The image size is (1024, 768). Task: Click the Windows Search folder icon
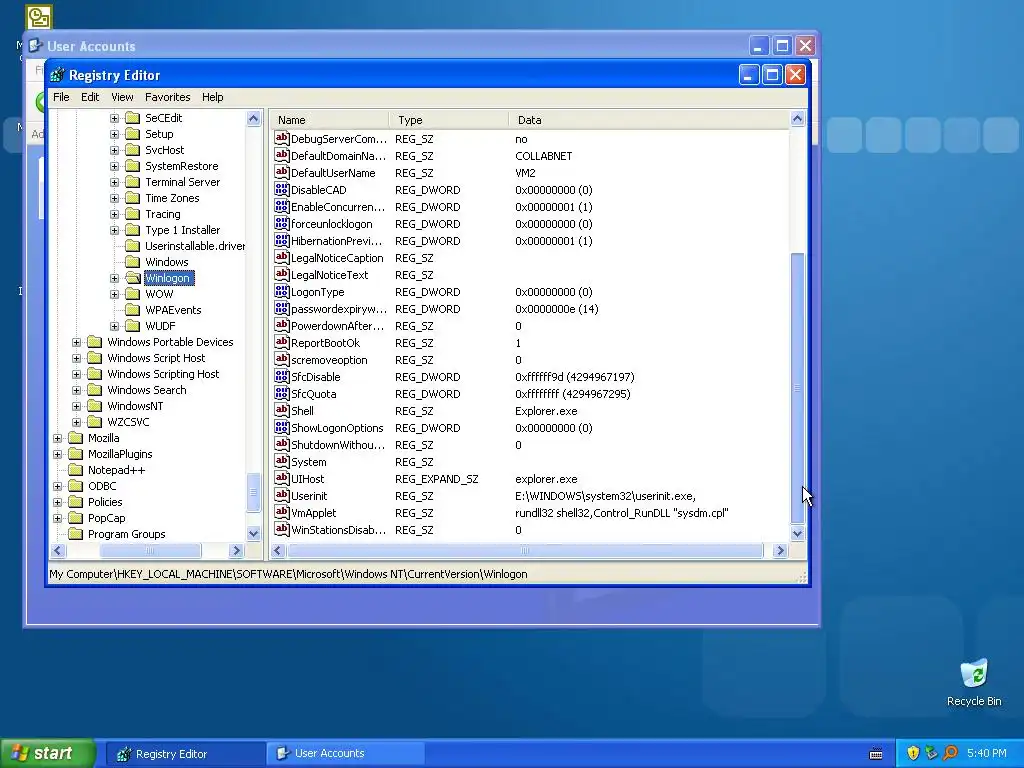(95, 390)
